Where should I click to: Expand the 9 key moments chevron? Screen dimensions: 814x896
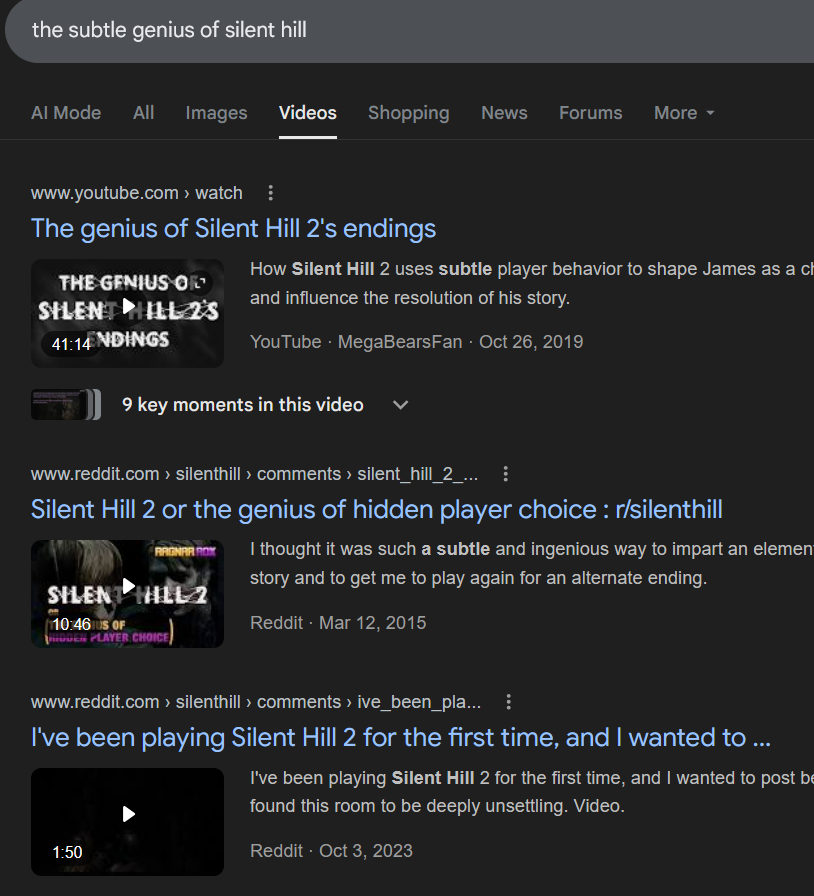pos(401,405)
